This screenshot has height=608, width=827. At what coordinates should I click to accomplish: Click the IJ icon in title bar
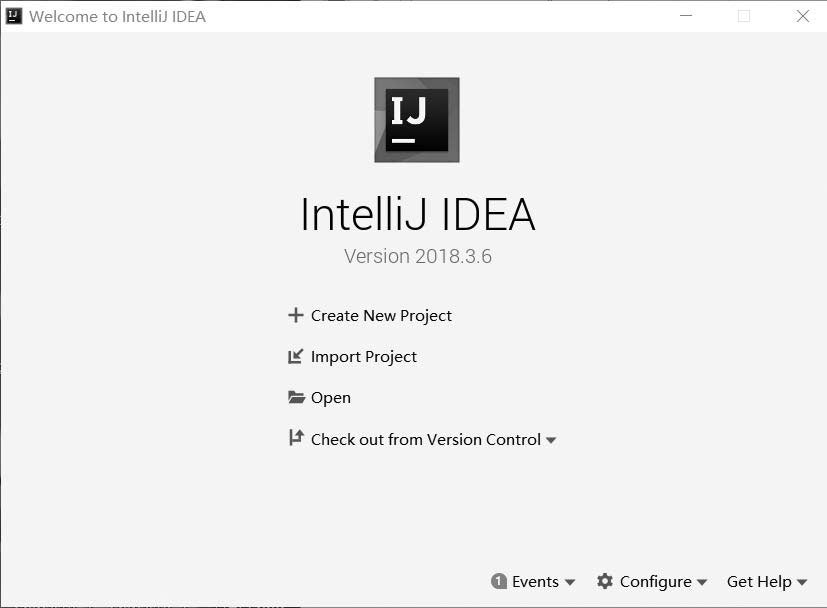(x=14, y=16)
